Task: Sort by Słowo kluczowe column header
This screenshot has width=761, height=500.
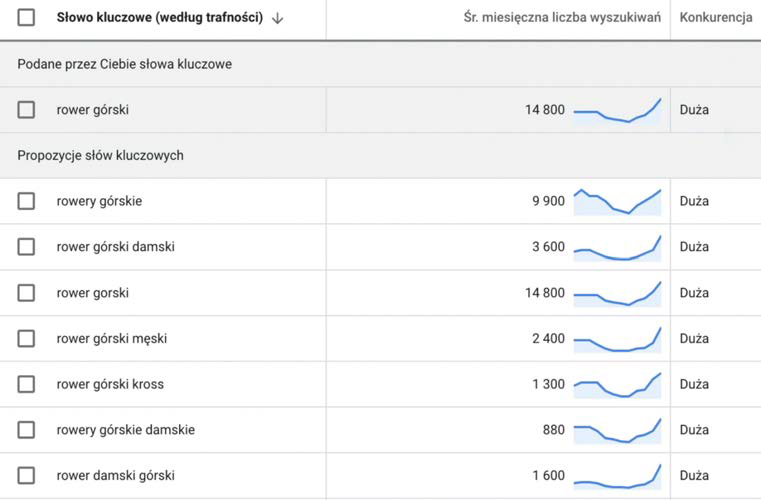Action: tap(160, 18)
